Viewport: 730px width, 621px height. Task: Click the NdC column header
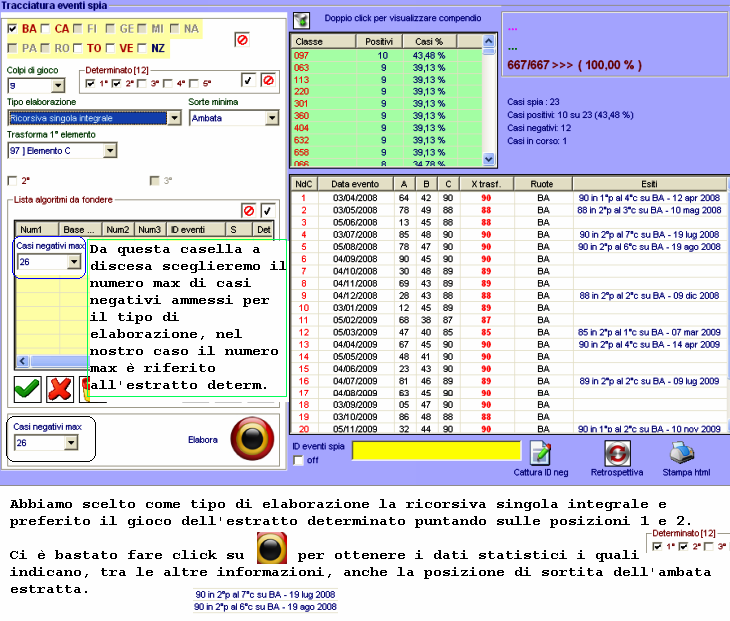click(304, 184)
